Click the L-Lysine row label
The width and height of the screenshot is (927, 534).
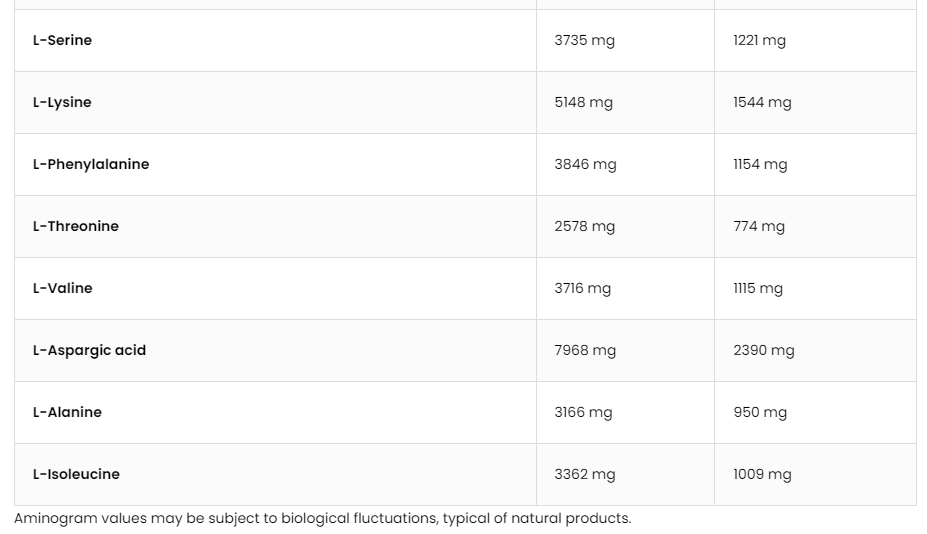[62, 102]
